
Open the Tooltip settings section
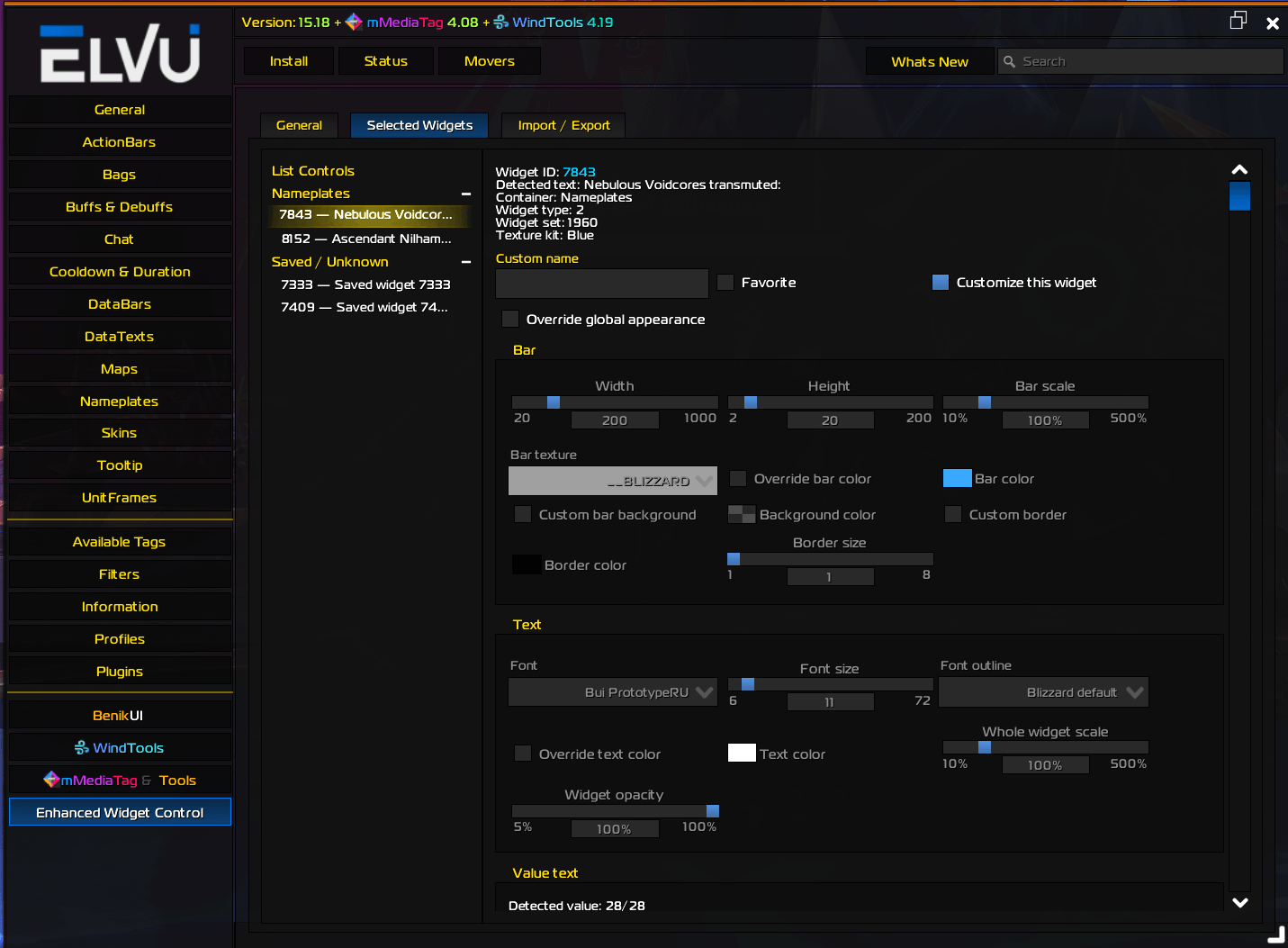tap(120, 465)
